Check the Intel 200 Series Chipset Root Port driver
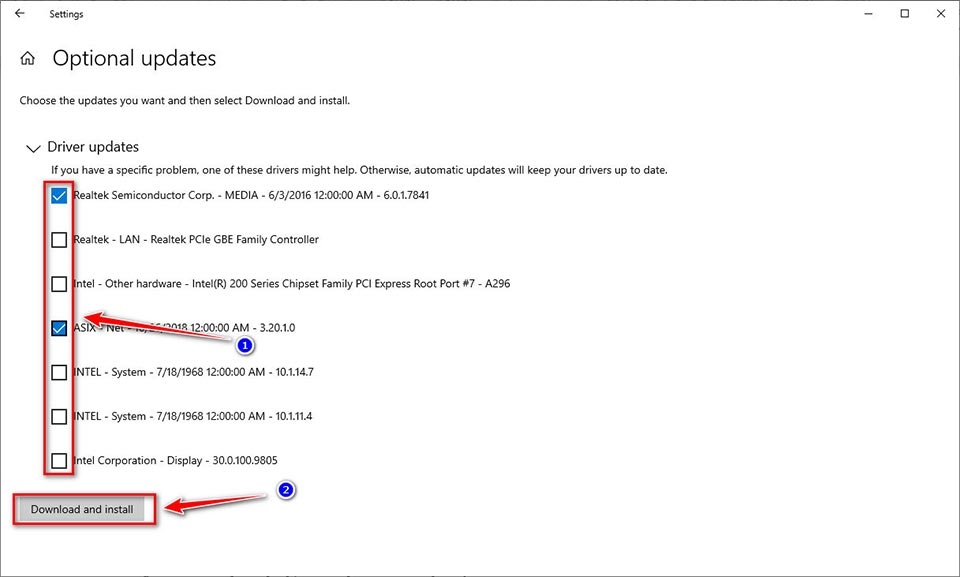The width and height of the screenshot is (960, 577). point(59,284)
